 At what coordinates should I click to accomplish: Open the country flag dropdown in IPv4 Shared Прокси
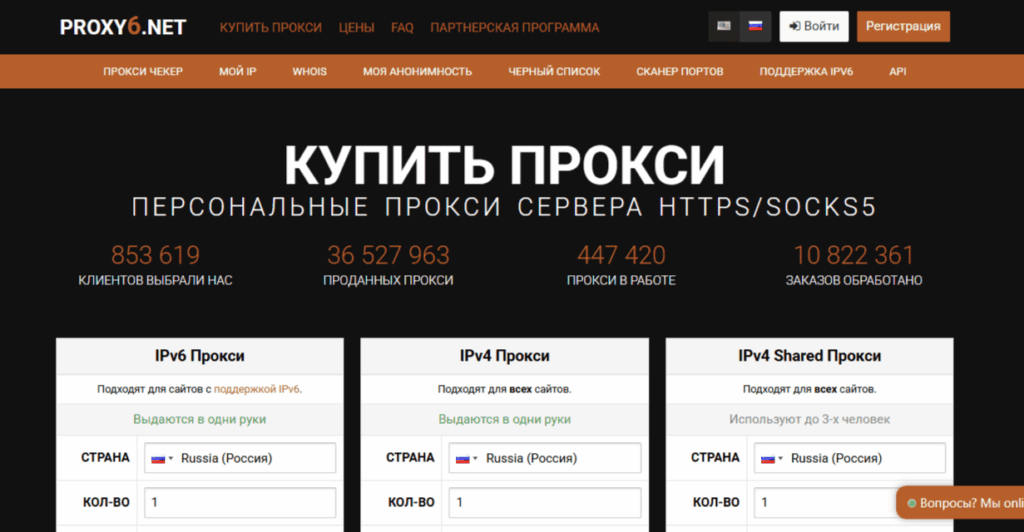[x=771, y=458]
